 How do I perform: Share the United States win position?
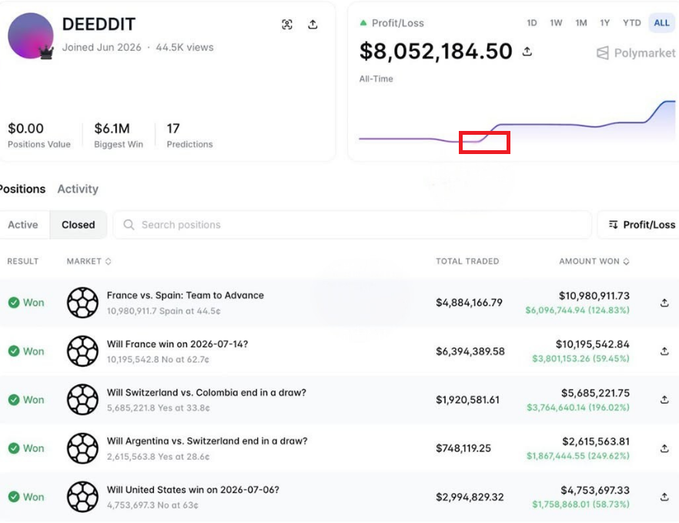pyautogui.click(x=664, y=497)
